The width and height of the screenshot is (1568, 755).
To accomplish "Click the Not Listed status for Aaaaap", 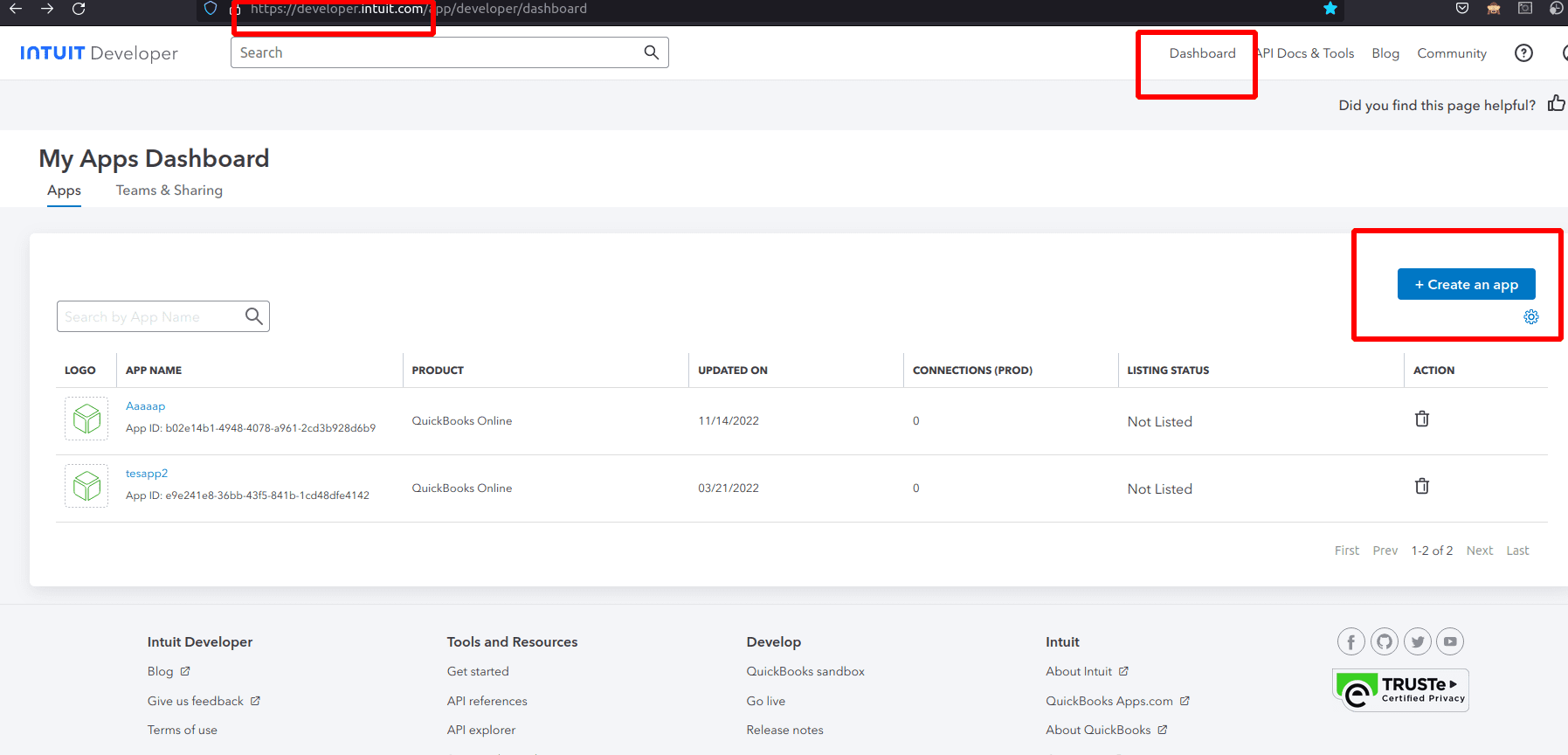I will point(1160,421).
